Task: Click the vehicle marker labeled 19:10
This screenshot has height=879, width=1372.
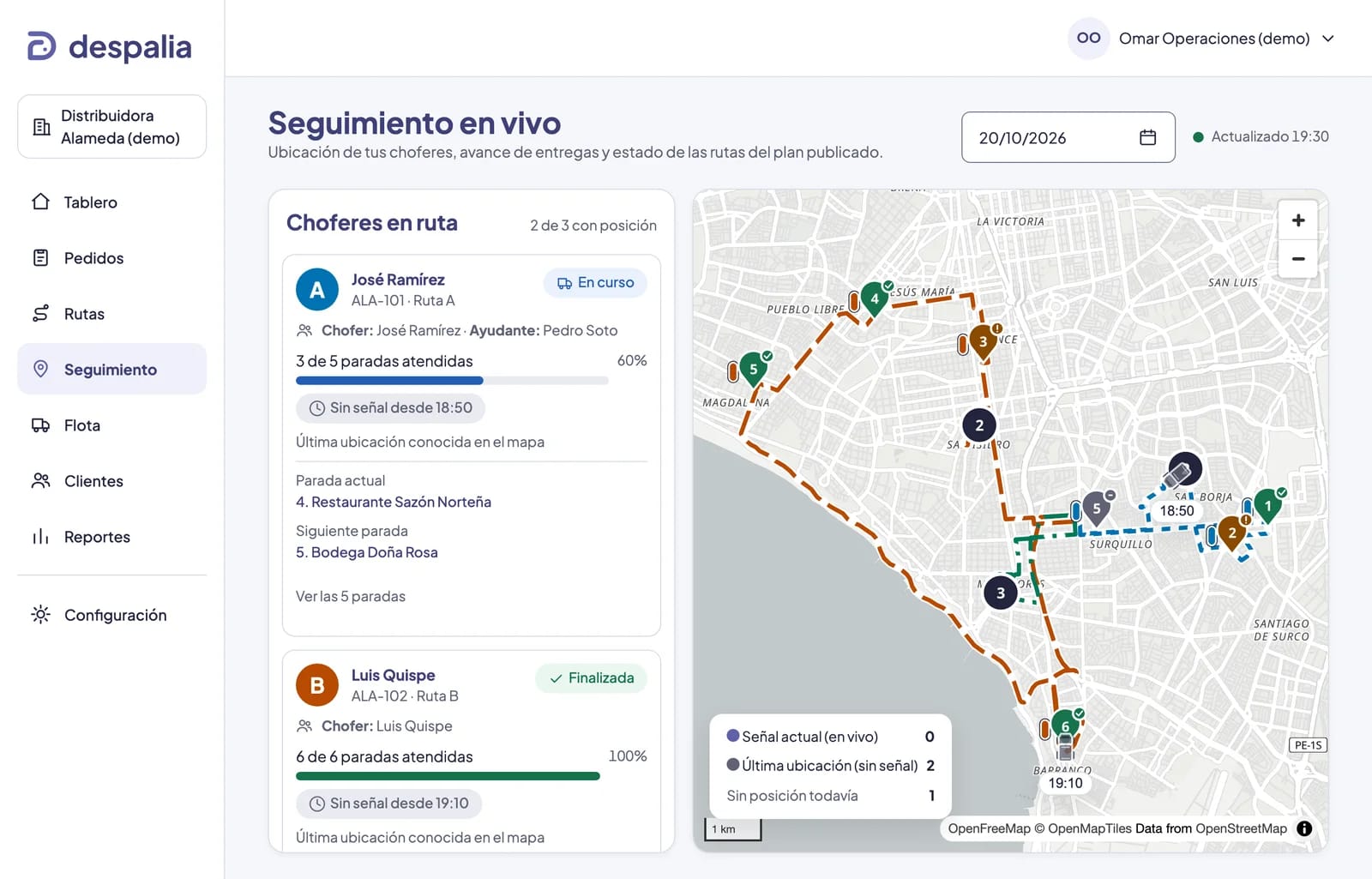Action: click(x=1065, y=748)
